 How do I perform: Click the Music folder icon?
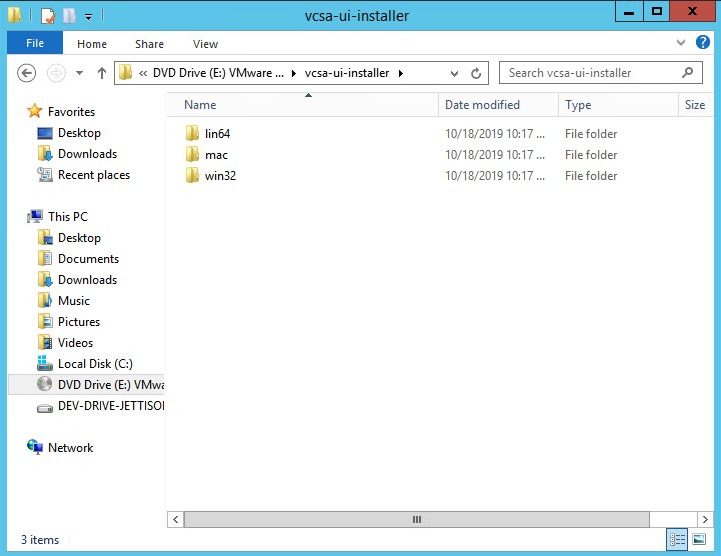tap(45, 300)
